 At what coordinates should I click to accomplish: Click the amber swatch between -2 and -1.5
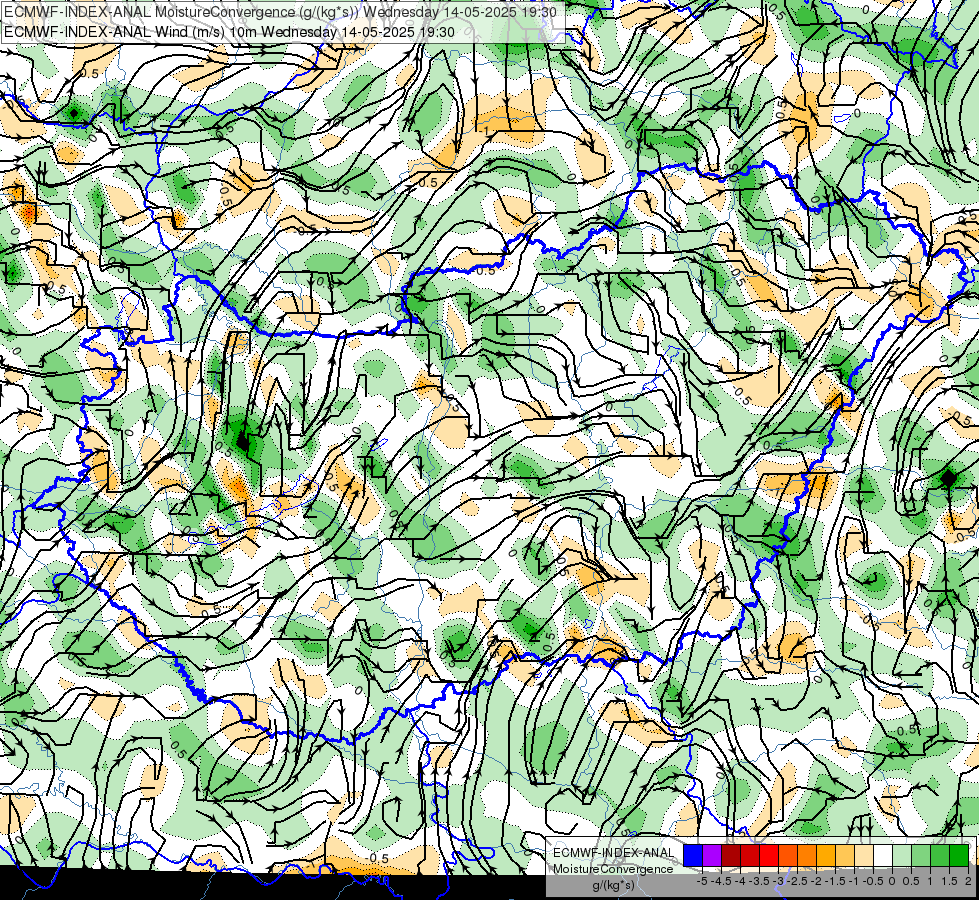pyautogui.click(x=825, y=855)
